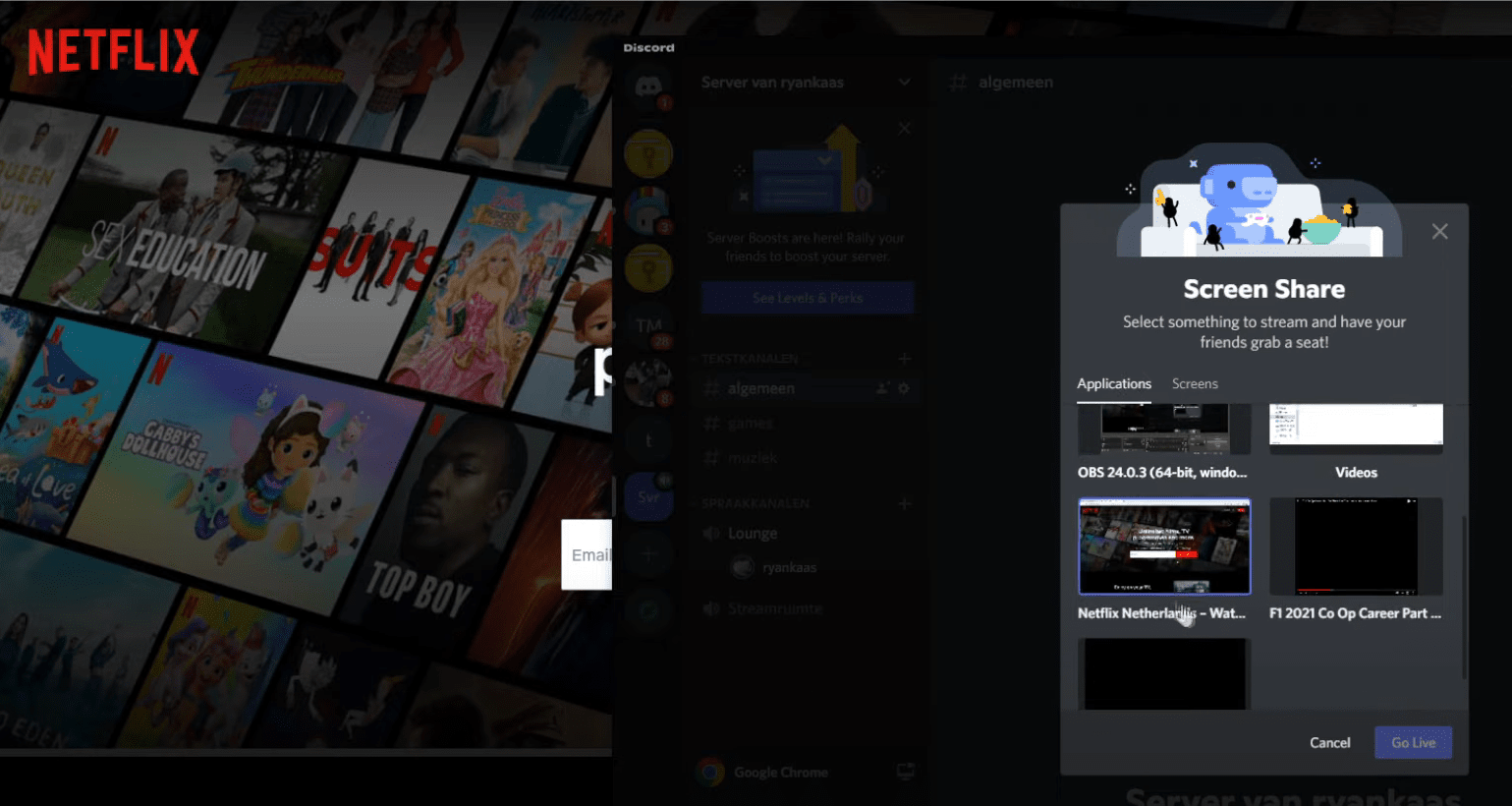
Task: Click the Cancel button
Action: pos(1329,743)
